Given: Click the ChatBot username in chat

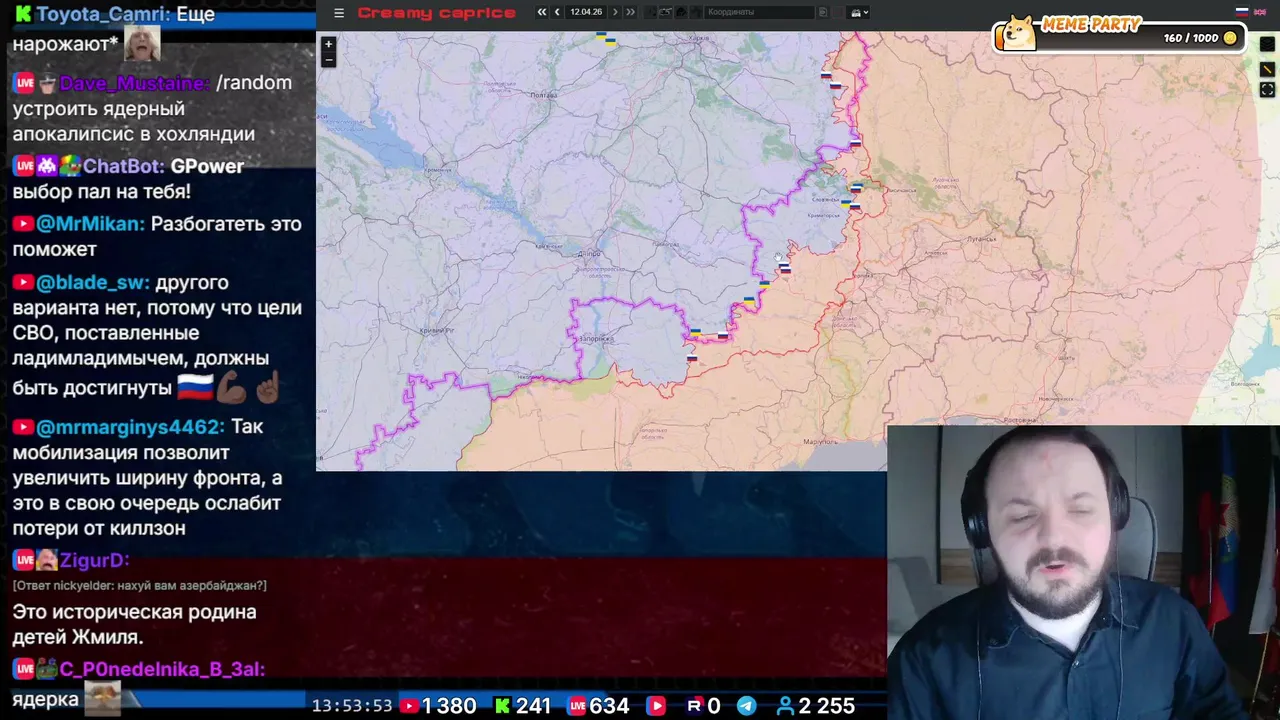Looking at the screenshot, I should coord(122,166).
